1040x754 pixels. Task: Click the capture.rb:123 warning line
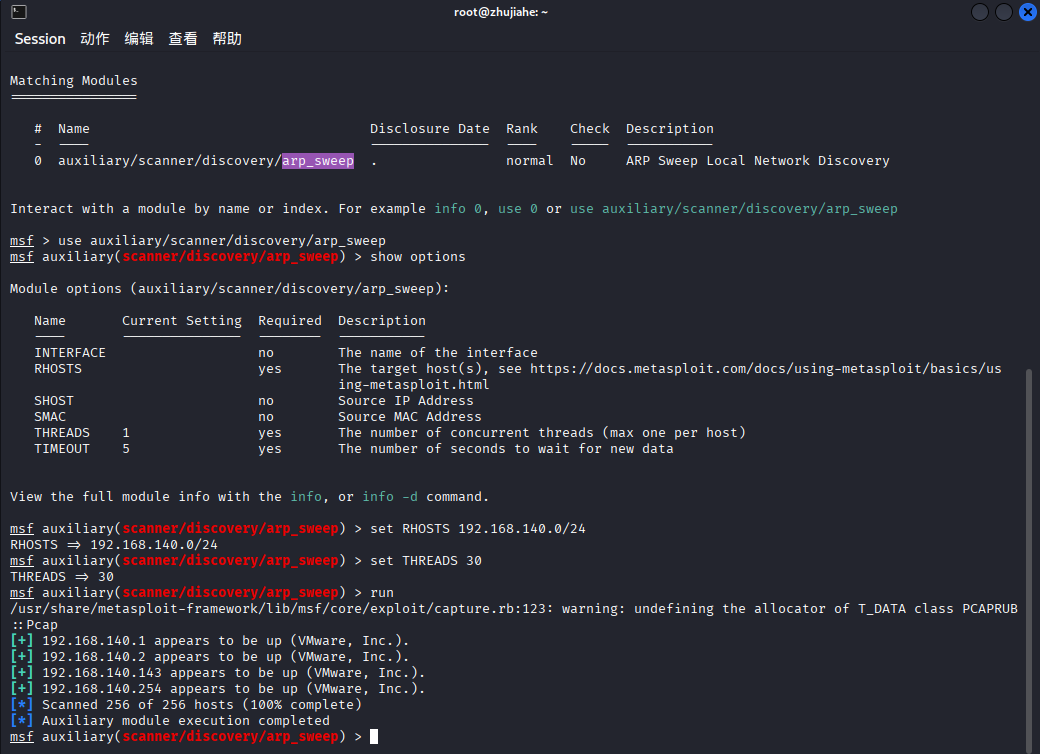(514, 617)
